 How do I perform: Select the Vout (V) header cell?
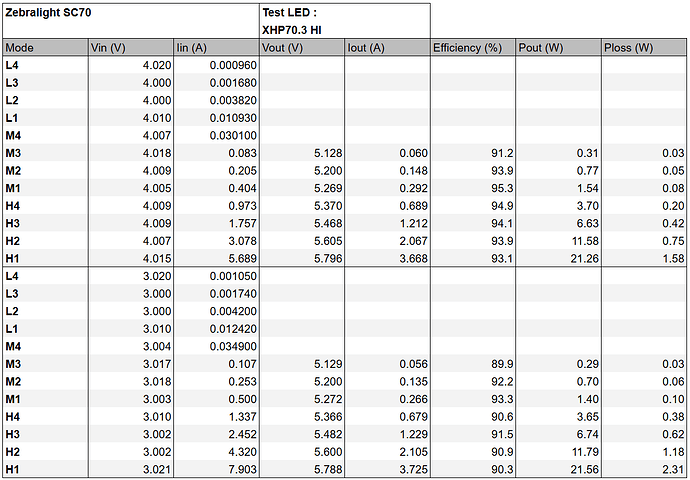pyautogui.click(x=301, y=48)
